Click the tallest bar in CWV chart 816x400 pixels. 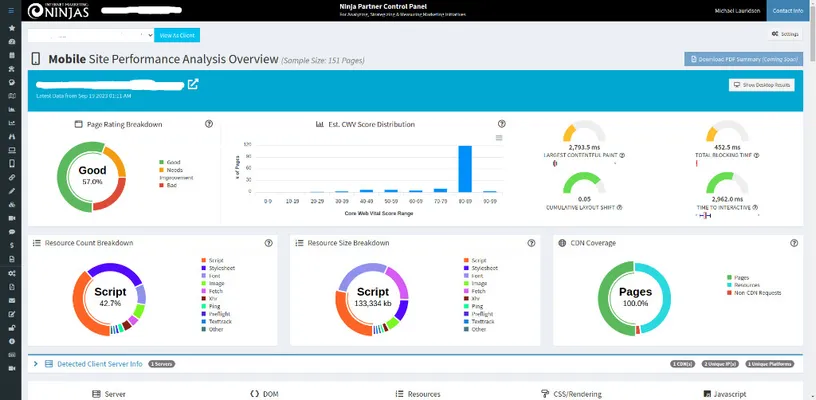(464, 168)
